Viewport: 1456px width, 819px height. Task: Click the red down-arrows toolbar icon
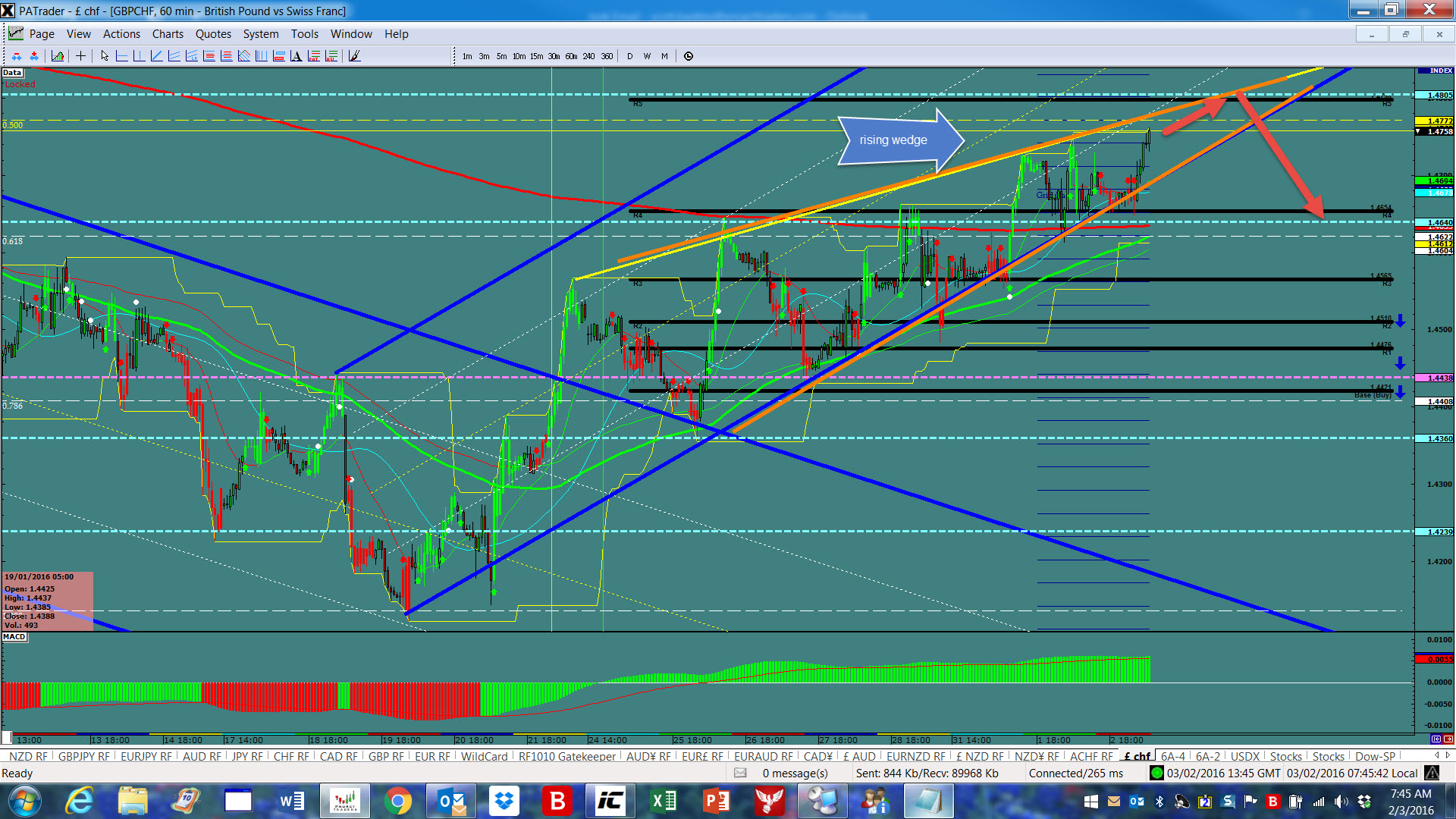[16, 55]
